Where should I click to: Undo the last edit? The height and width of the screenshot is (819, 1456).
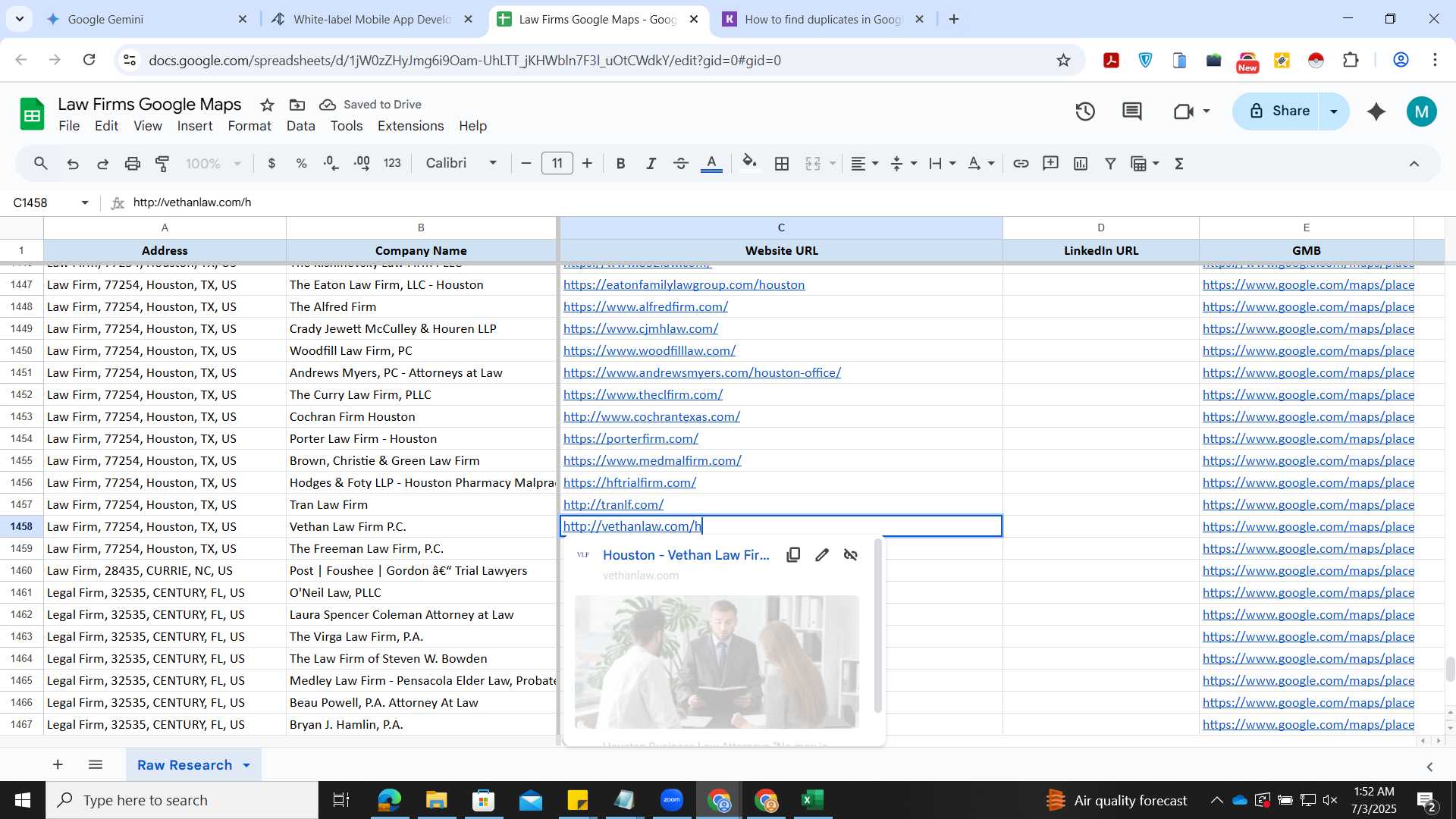(73, 163)
